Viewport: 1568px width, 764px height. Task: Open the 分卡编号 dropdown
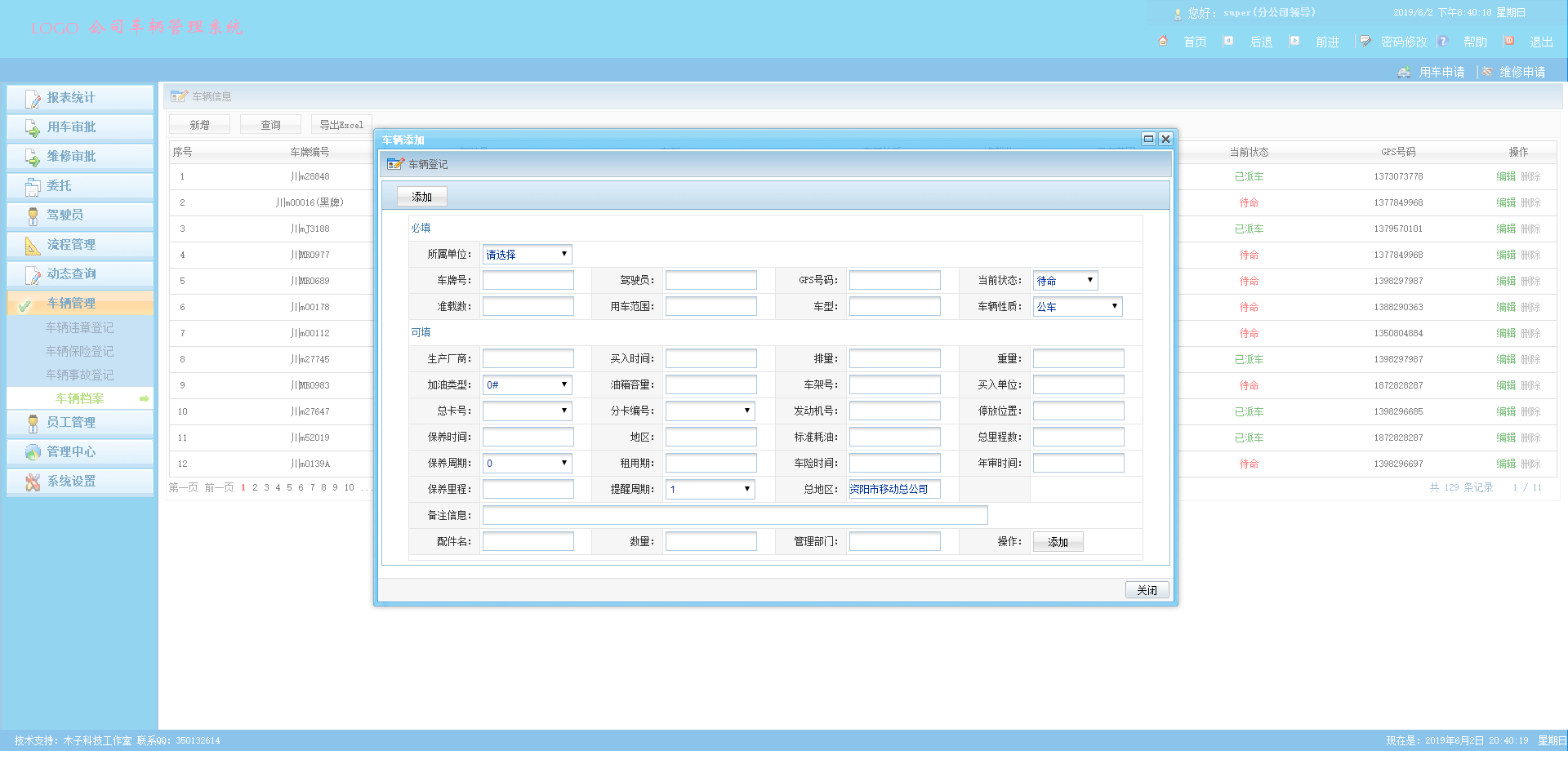tap(710, 411)
